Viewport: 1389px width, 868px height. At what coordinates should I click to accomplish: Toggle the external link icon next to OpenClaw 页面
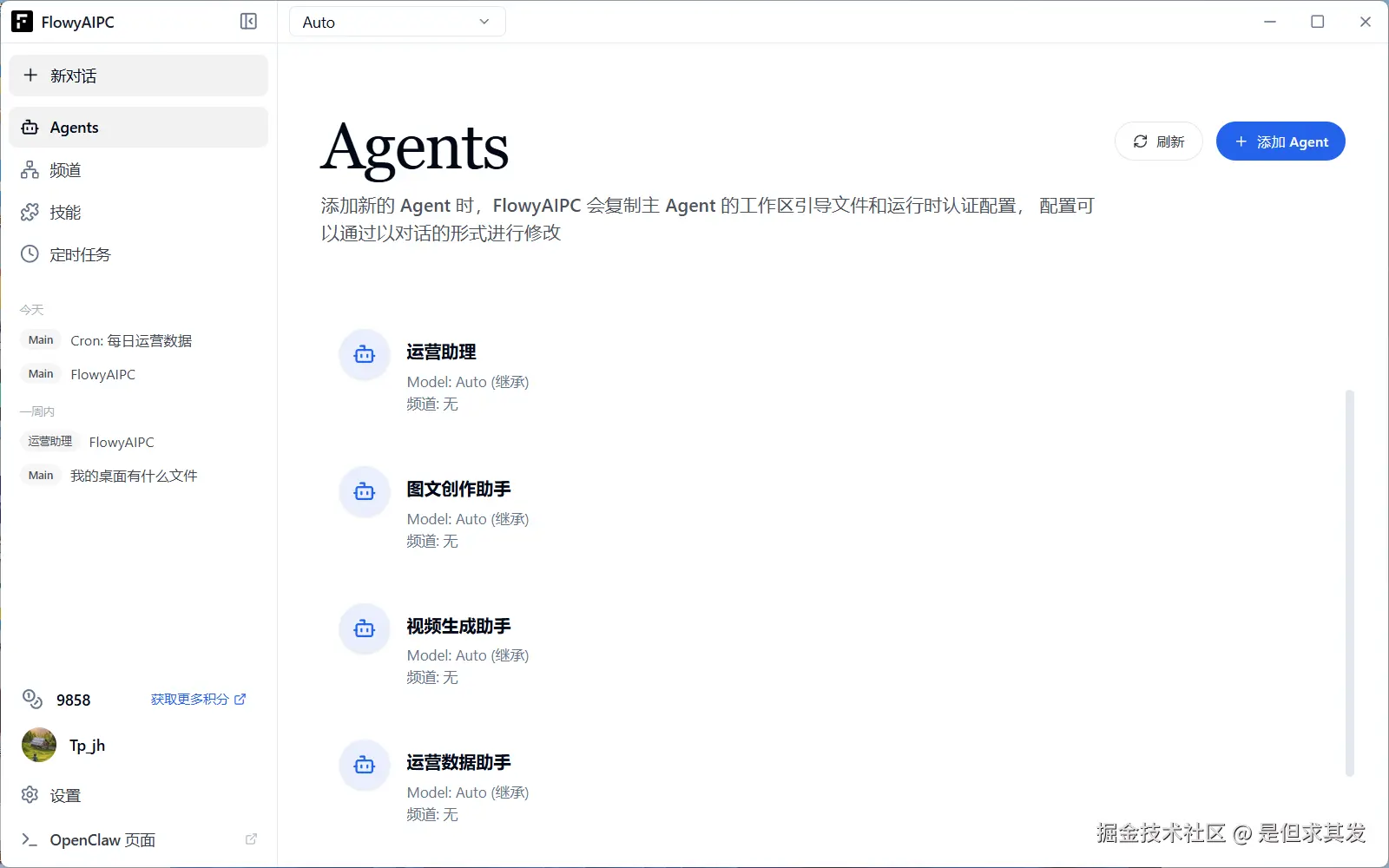coord(251,839)
